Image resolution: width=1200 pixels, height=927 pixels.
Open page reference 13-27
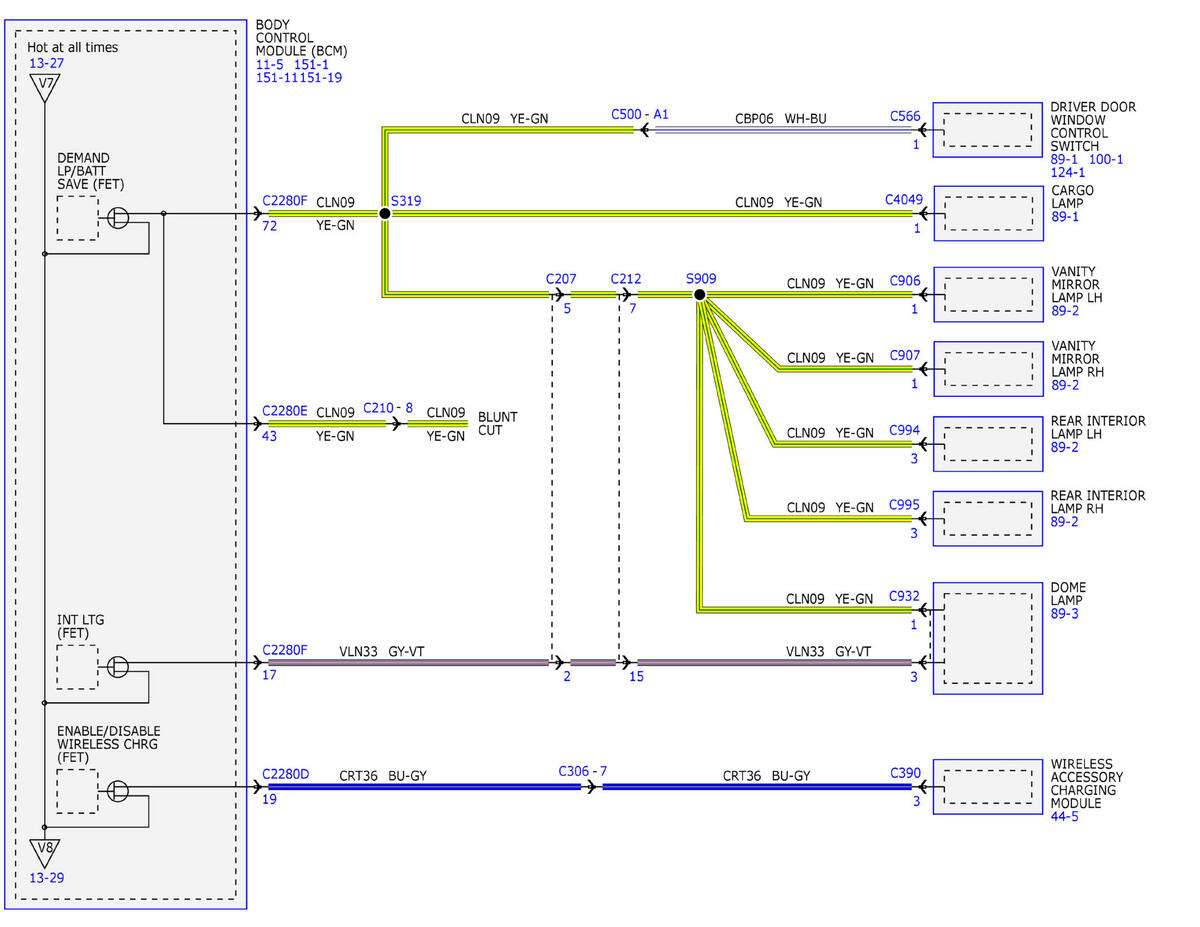(x=46, y=63)
